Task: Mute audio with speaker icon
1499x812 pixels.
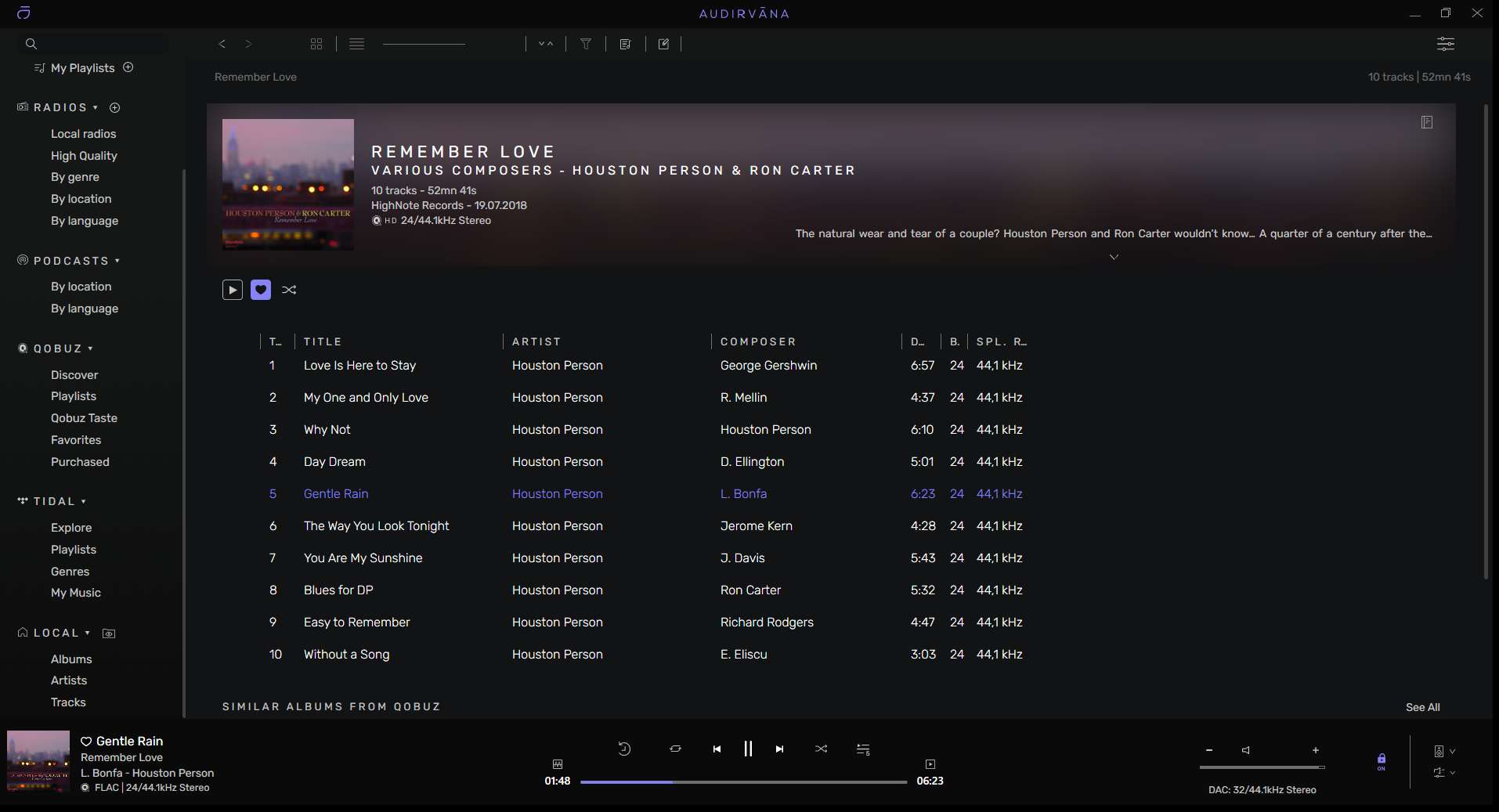Action: (x=1245, y=750)
